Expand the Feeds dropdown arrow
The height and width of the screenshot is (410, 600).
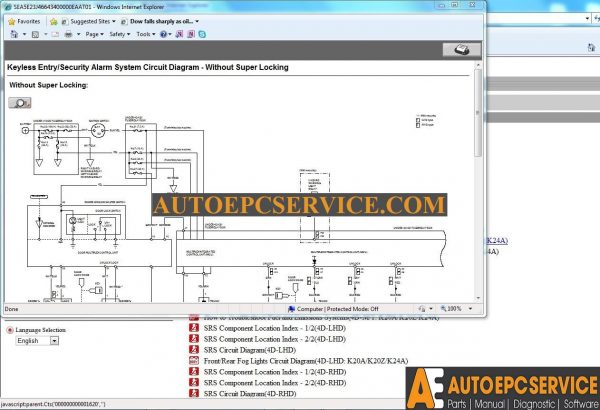point(46,34)
